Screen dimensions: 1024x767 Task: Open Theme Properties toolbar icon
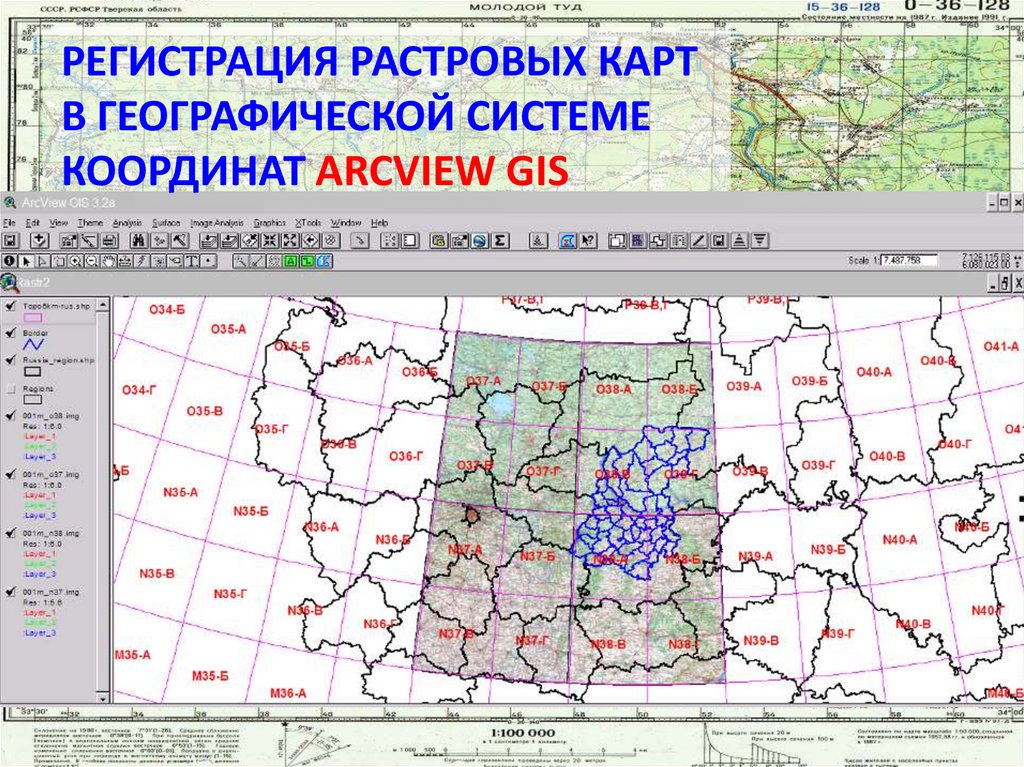pyautogui.click(x=69, y=240)
